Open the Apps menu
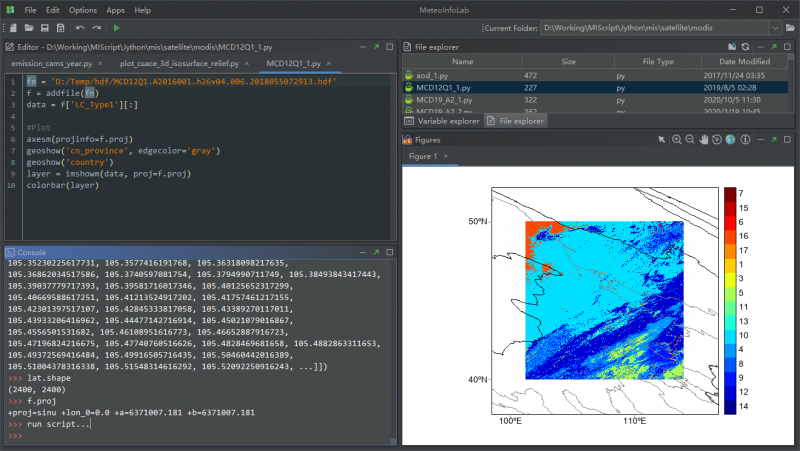Viewport: 800px width, 451px height. click(115, 9)
